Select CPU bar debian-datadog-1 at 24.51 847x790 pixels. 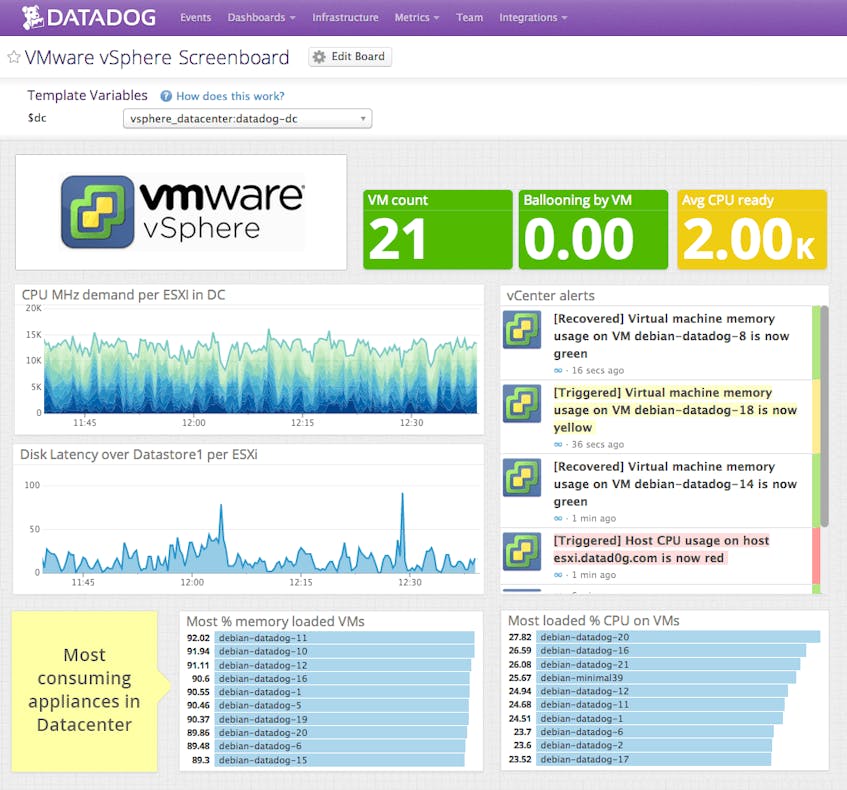click(x=660, y=719)
